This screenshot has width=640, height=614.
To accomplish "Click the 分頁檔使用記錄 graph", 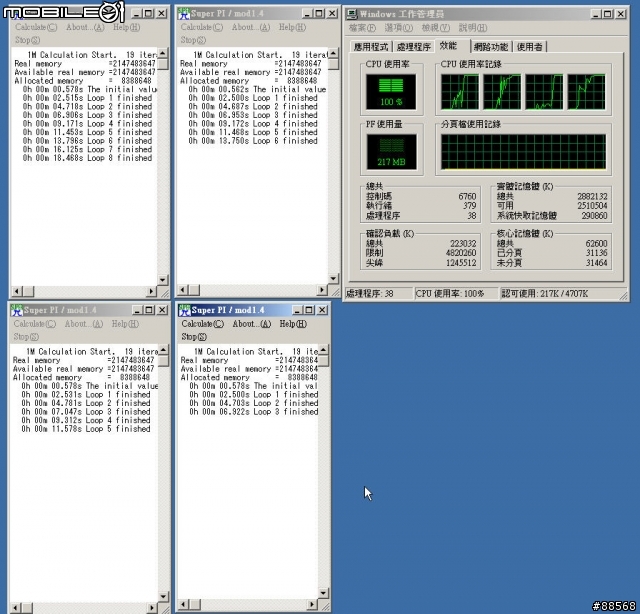I will 523,152.
